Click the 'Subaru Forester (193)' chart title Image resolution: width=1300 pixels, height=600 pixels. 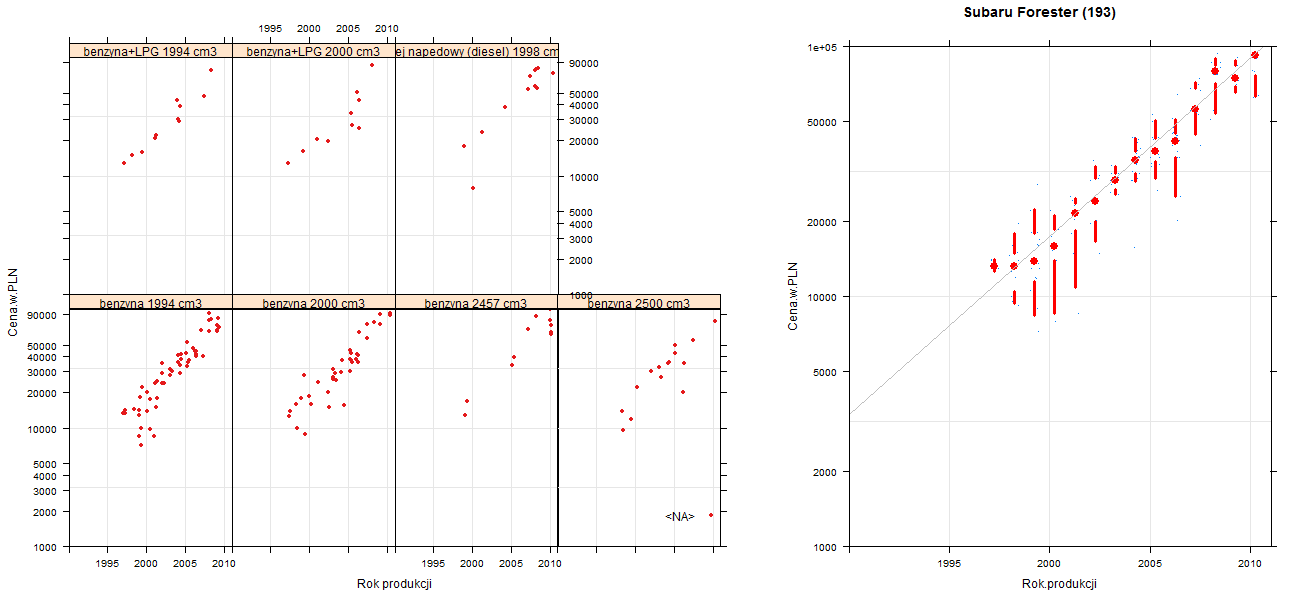pyautogui.click(x=1040, y=13)
